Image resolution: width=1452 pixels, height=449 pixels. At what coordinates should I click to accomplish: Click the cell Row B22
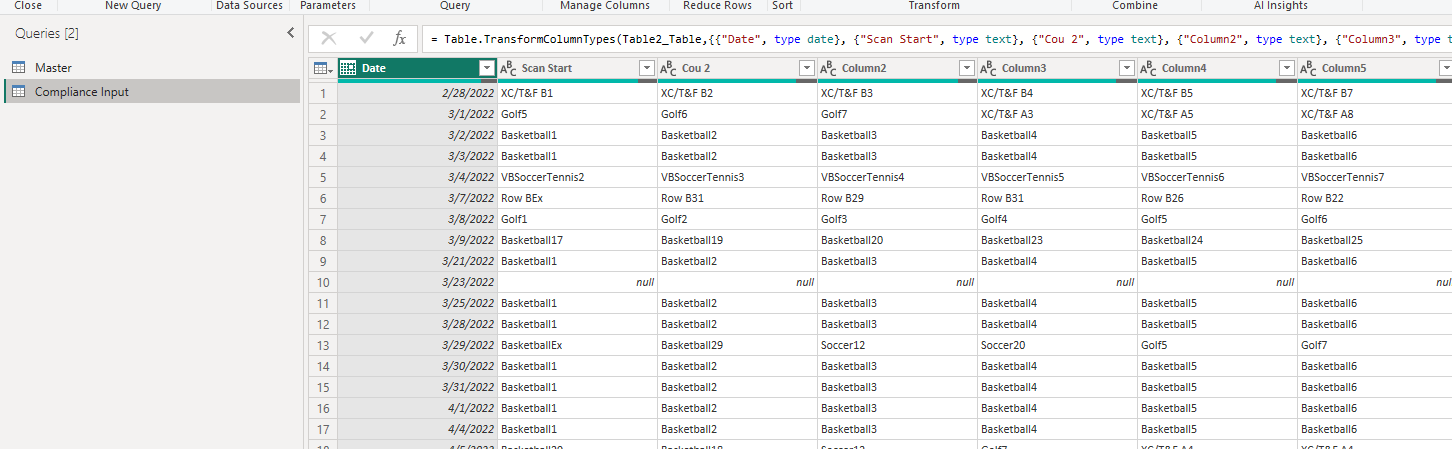(x=1375, y=198)
